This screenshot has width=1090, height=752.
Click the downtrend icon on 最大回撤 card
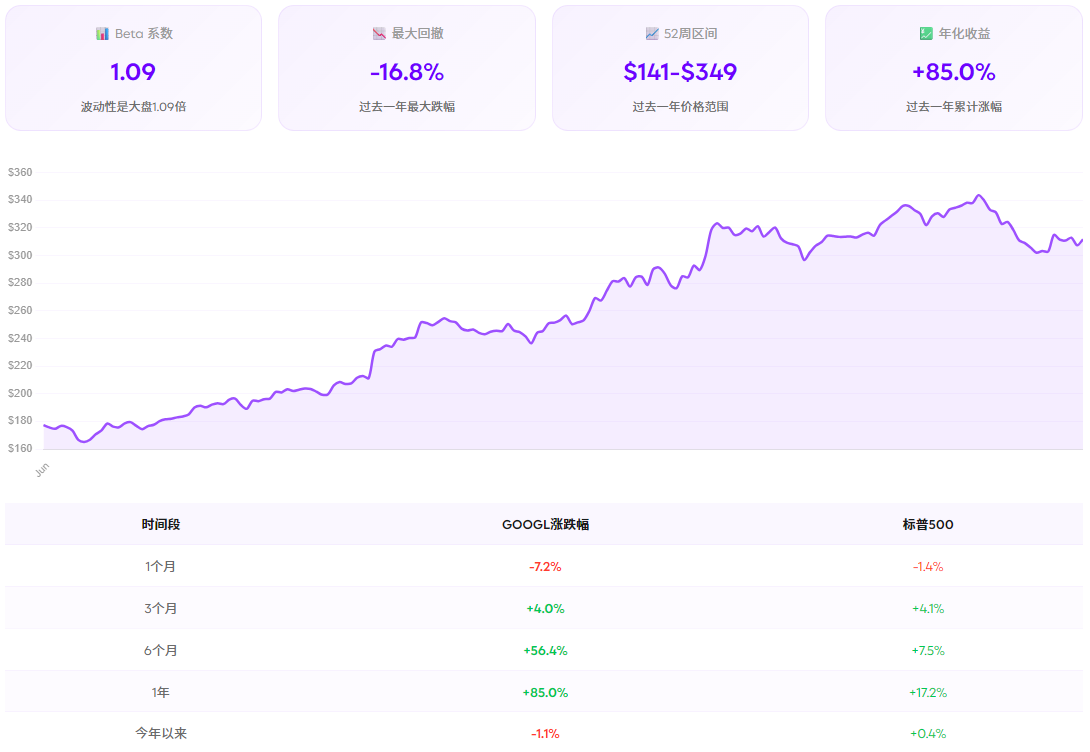click(378, 33)
